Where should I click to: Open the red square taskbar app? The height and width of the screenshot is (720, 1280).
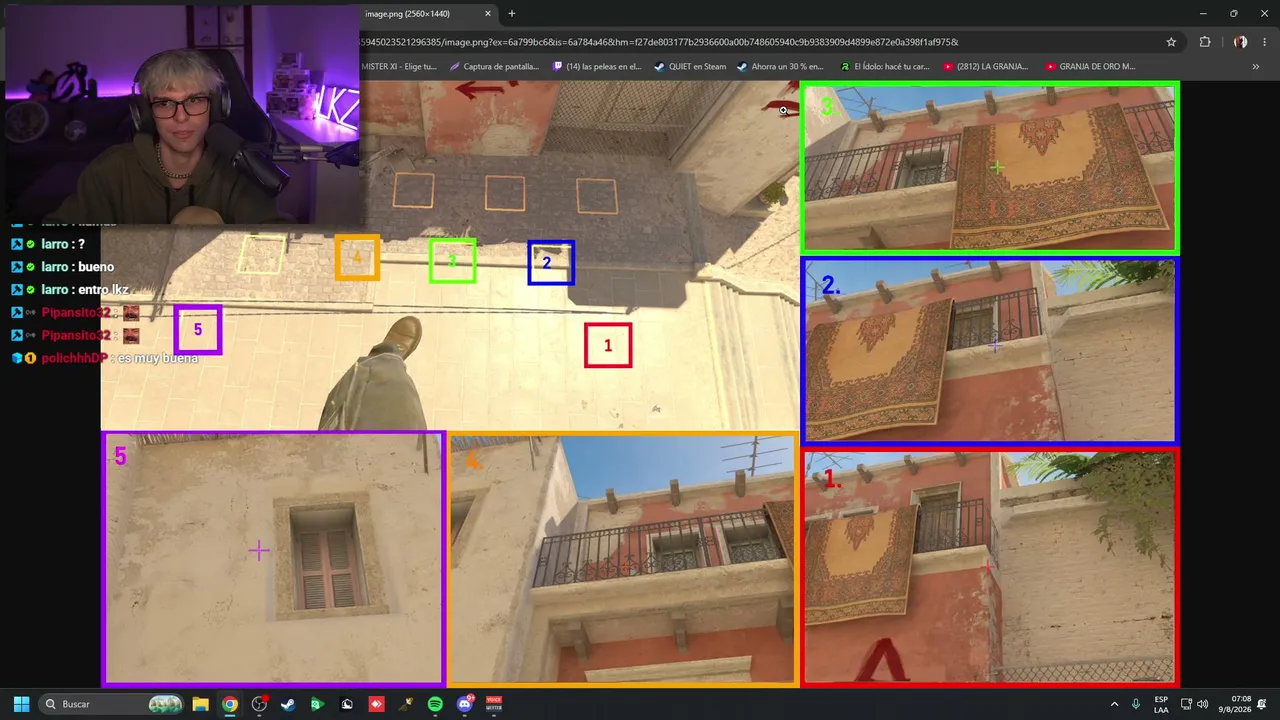click(x=377, y=704)
